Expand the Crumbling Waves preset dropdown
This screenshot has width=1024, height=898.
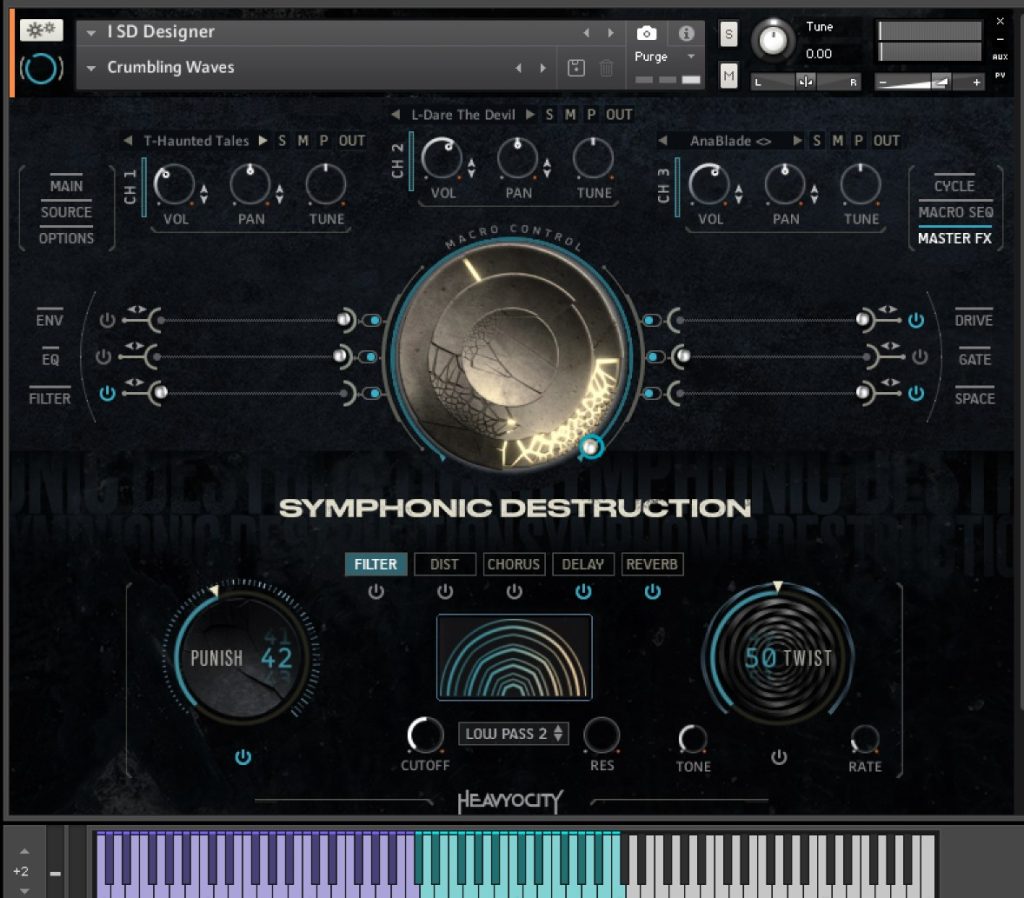[91, 68]
